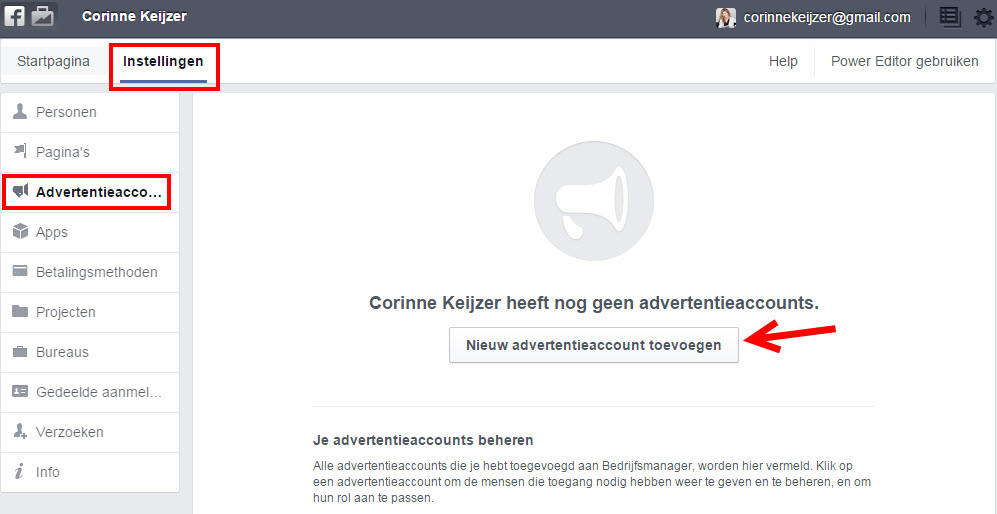Click Nieuw advertentieaccount toevoegen button
997x514 pixels.
(594, 345)
